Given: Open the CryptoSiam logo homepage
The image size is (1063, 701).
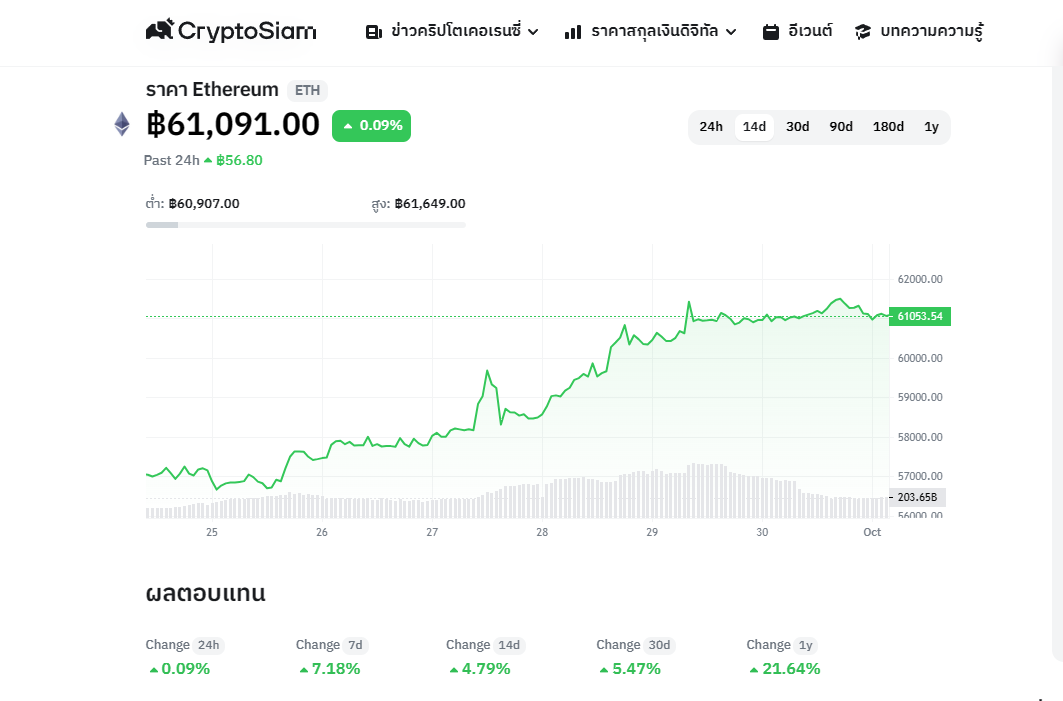Looking at the screenshot, I should 230,31.
